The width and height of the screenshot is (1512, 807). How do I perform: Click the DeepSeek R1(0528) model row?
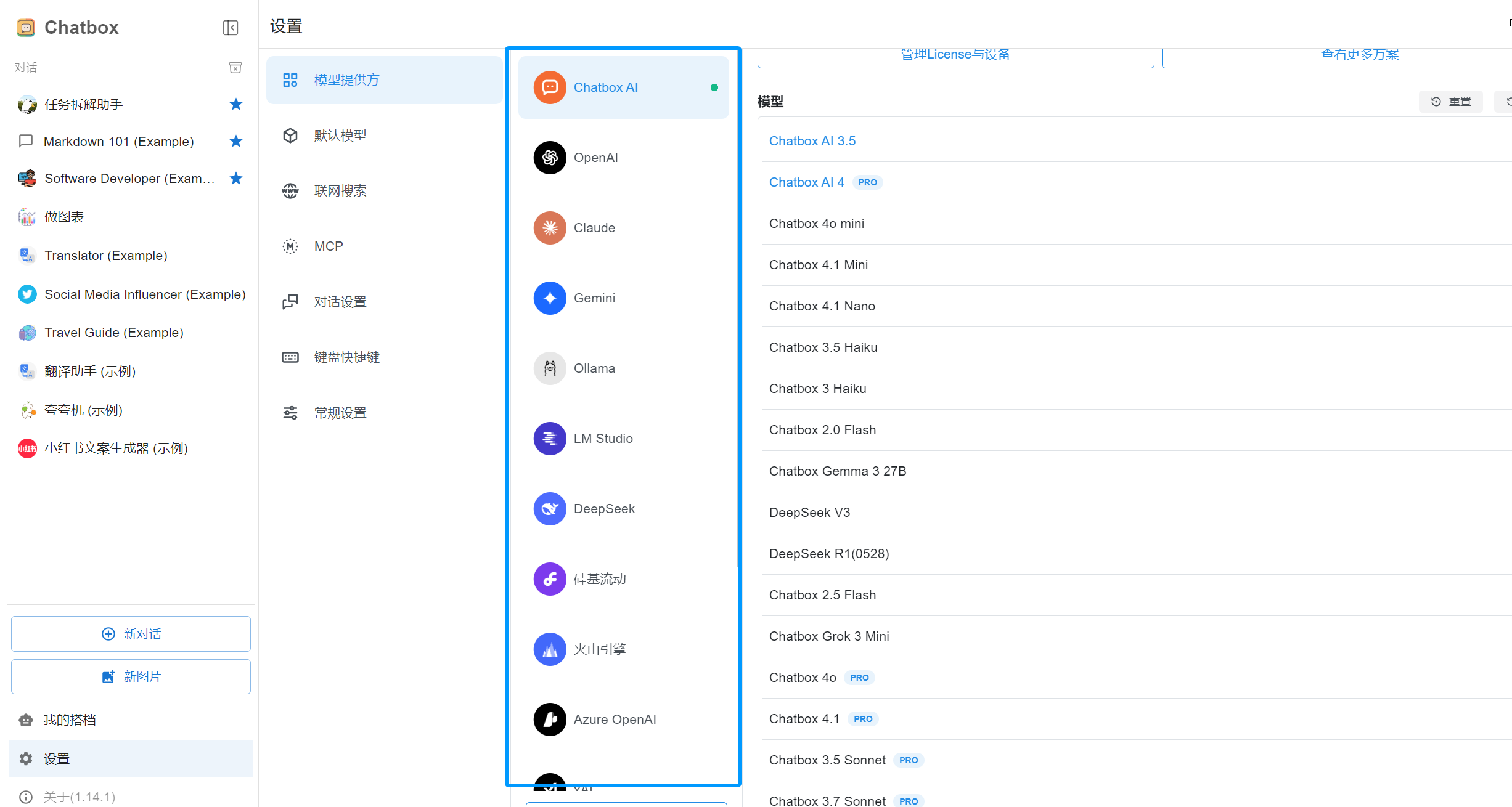point(1137,554)
